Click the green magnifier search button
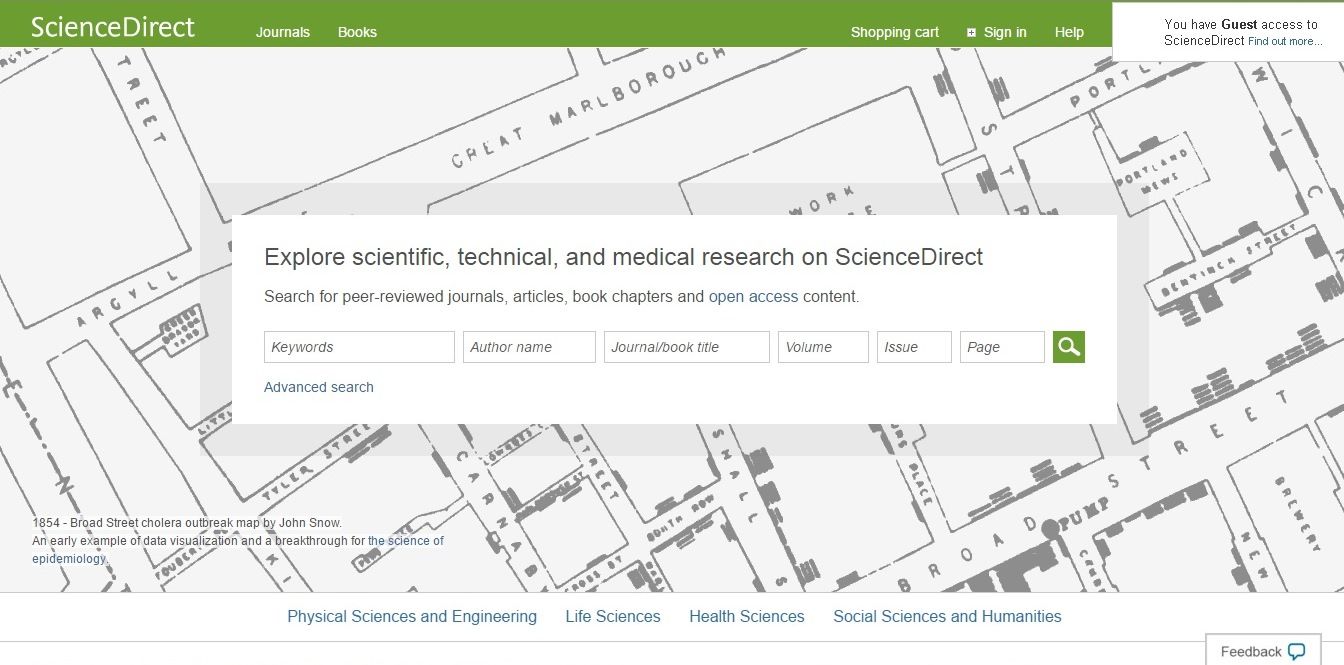This screenshot has width=1344, height=665. [1069, 347]
